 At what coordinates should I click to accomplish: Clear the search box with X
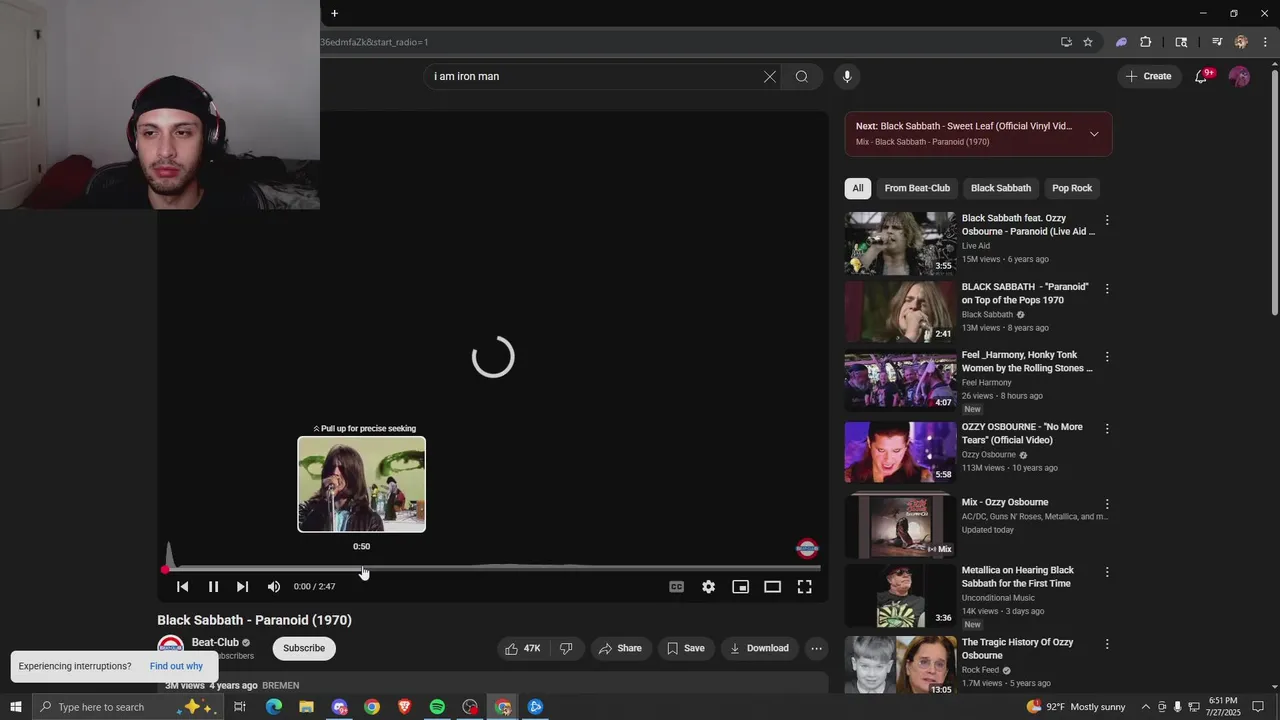pos(770,76)
